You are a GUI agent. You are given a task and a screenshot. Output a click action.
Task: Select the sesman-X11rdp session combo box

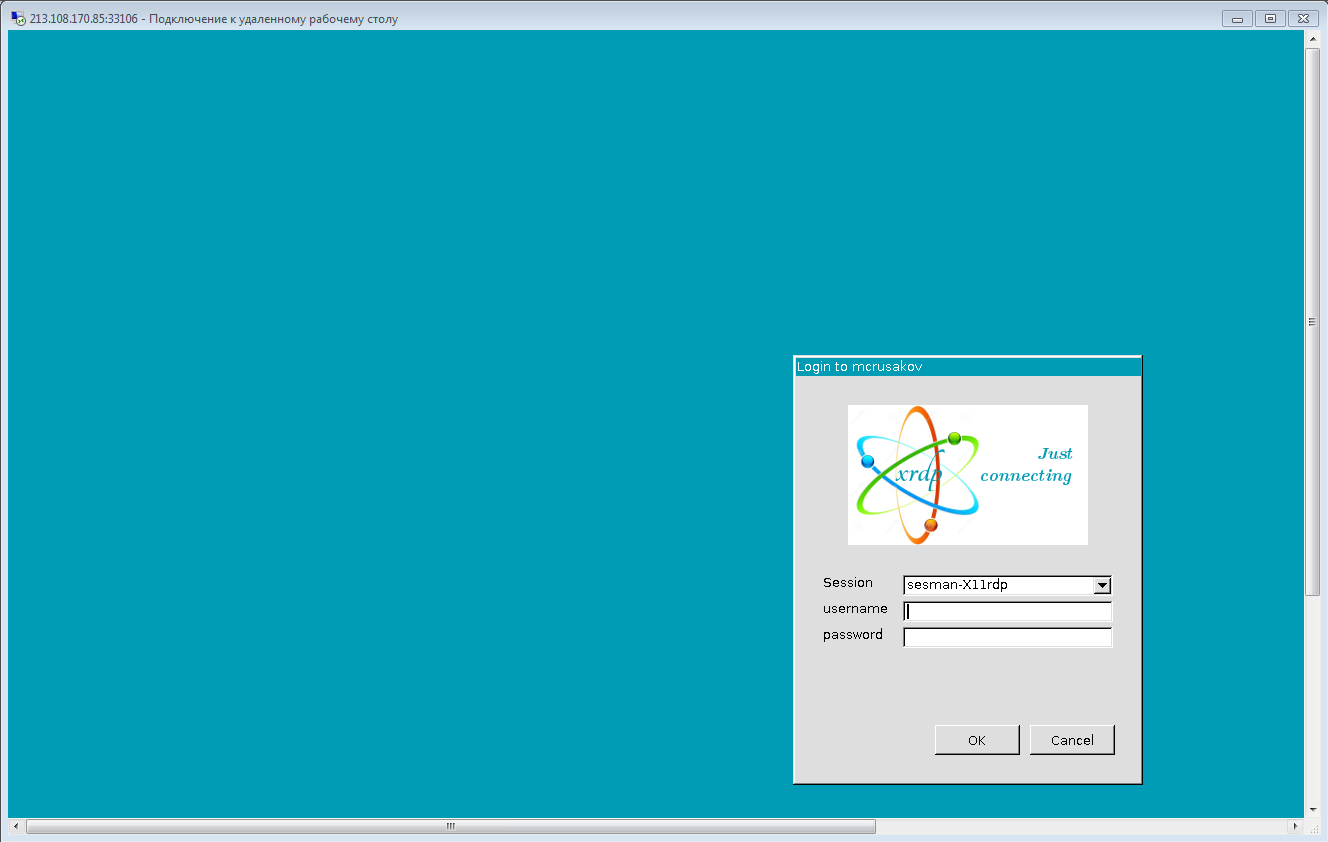click(1007, 586)
